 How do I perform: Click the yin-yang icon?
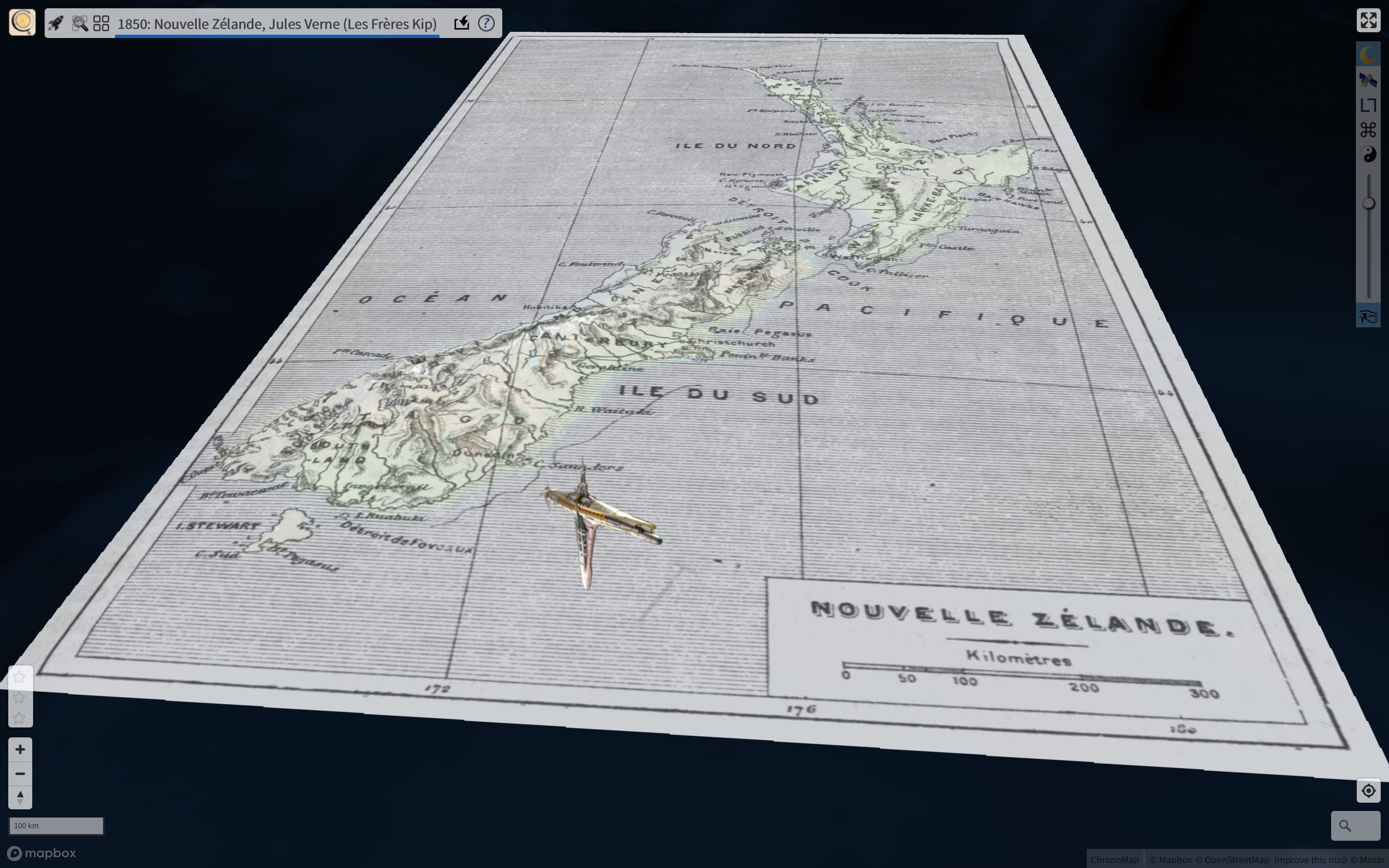click(x=1368, y=155)
